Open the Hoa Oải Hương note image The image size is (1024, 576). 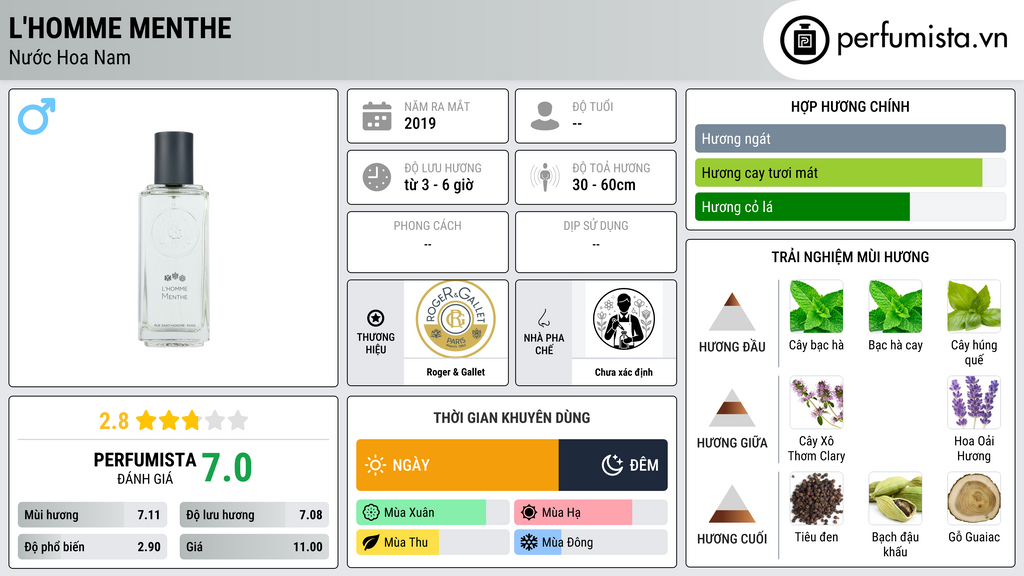[974, 403]
